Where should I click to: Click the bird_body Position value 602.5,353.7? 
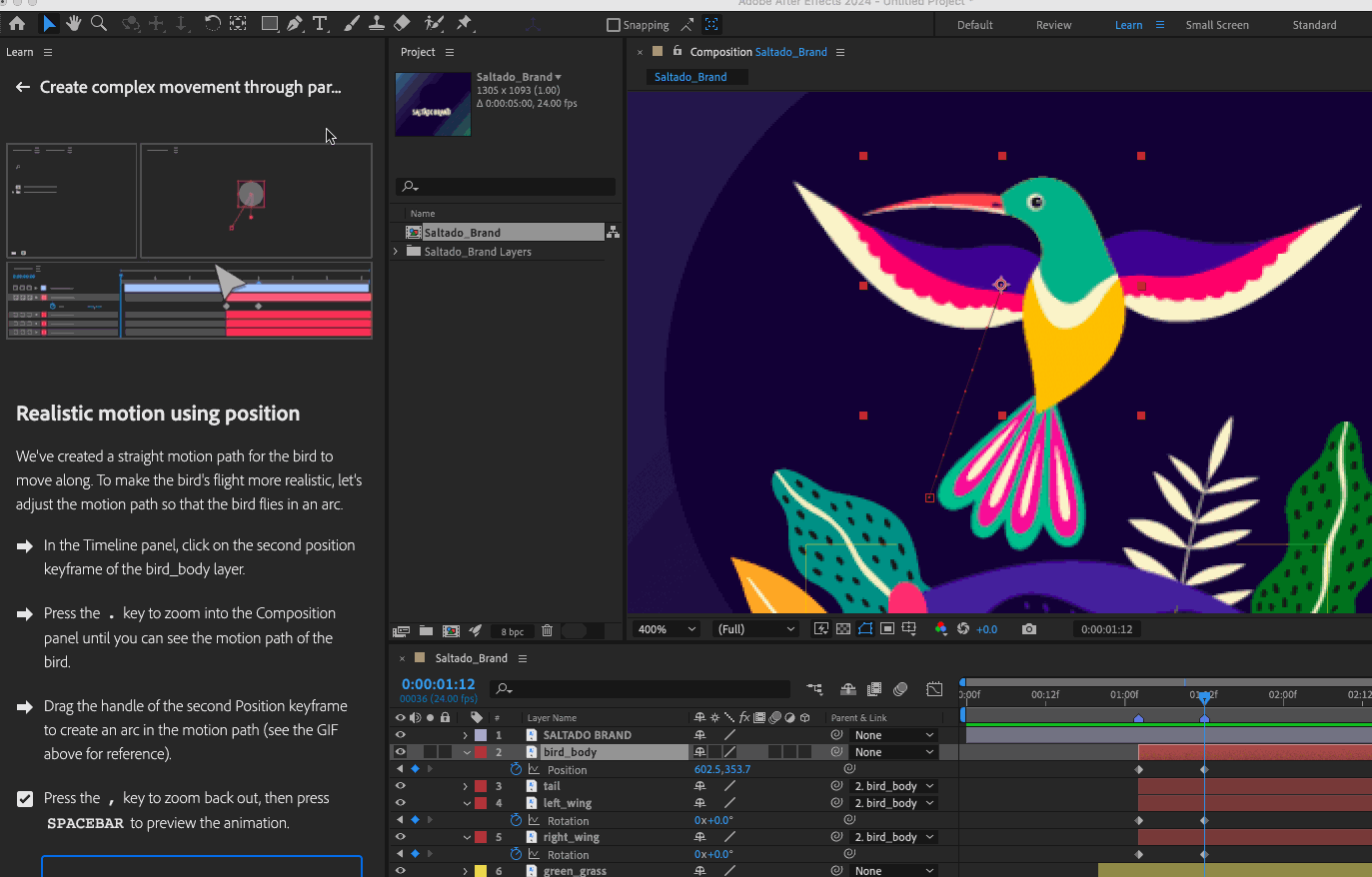click(721, 769)
